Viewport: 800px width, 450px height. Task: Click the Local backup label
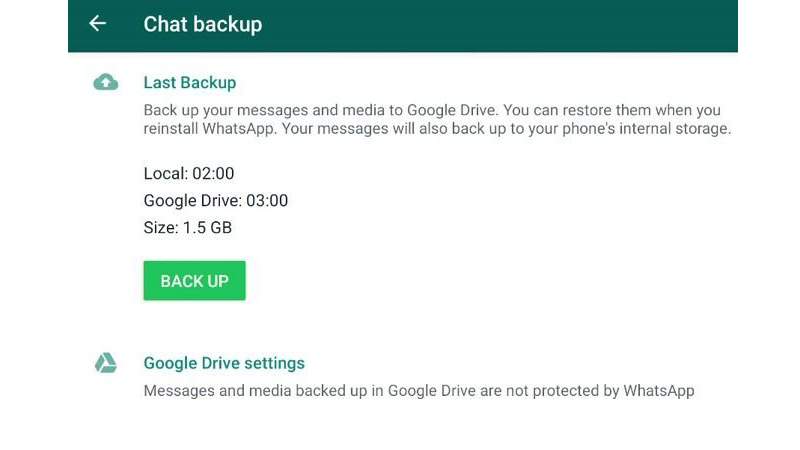165,174
